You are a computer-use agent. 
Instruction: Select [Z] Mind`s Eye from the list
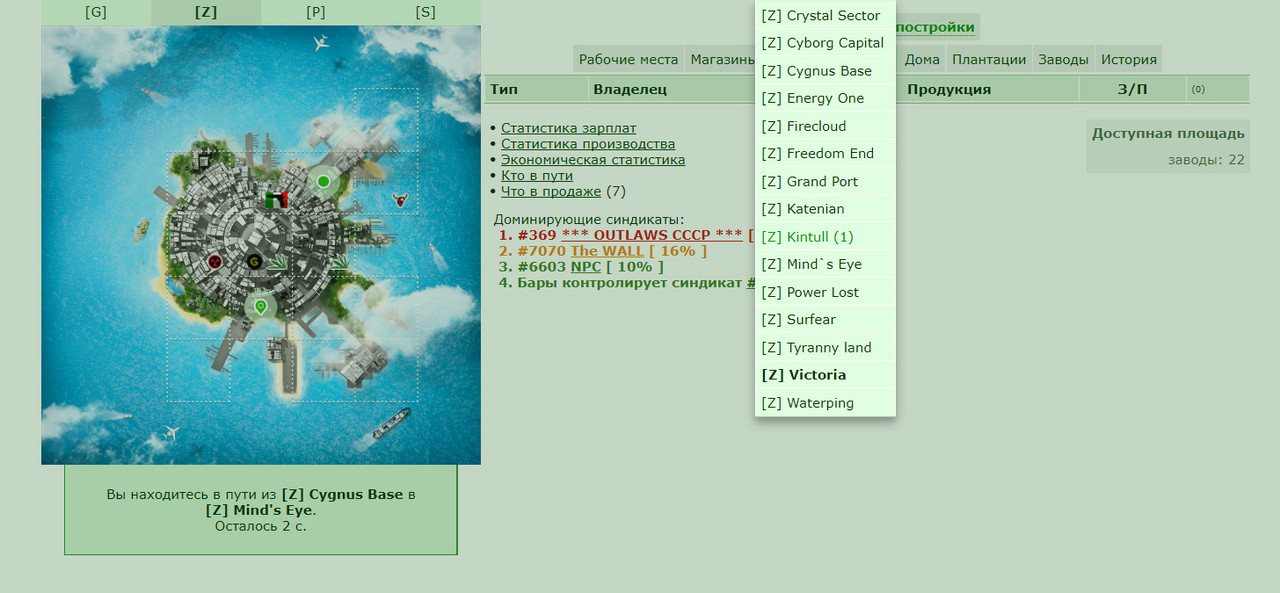point(825,264)
